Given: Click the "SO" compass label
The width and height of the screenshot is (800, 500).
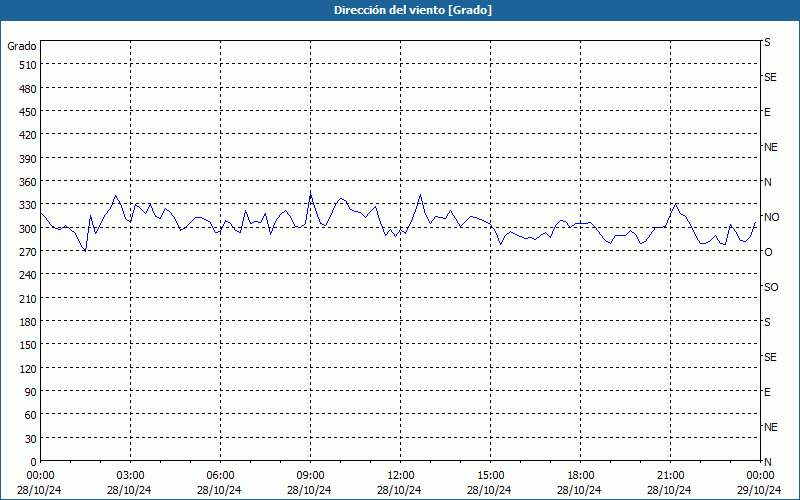Looking at the screenshot, I should coord(771,287).
